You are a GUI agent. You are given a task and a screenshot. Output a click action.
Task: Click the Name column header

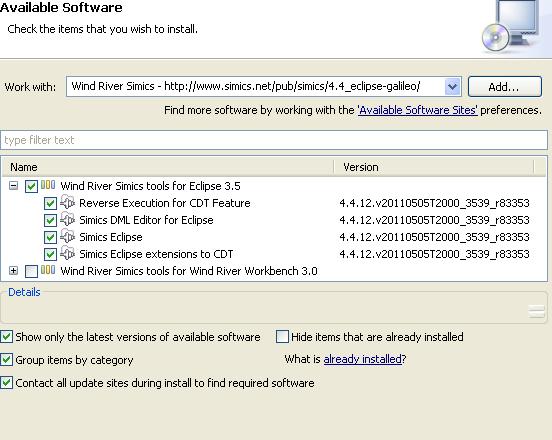click(168, 167)
